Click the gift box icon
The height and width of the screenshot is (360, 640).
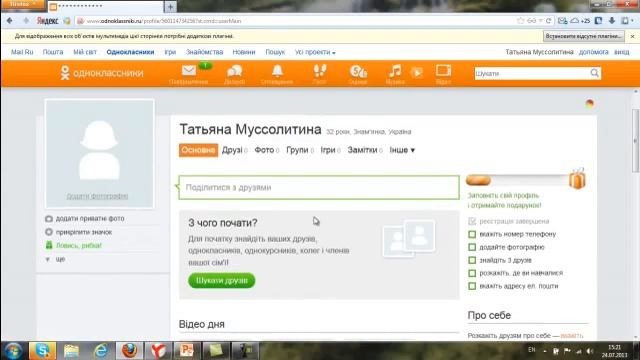pyautogui.click(x=578, y=179)
